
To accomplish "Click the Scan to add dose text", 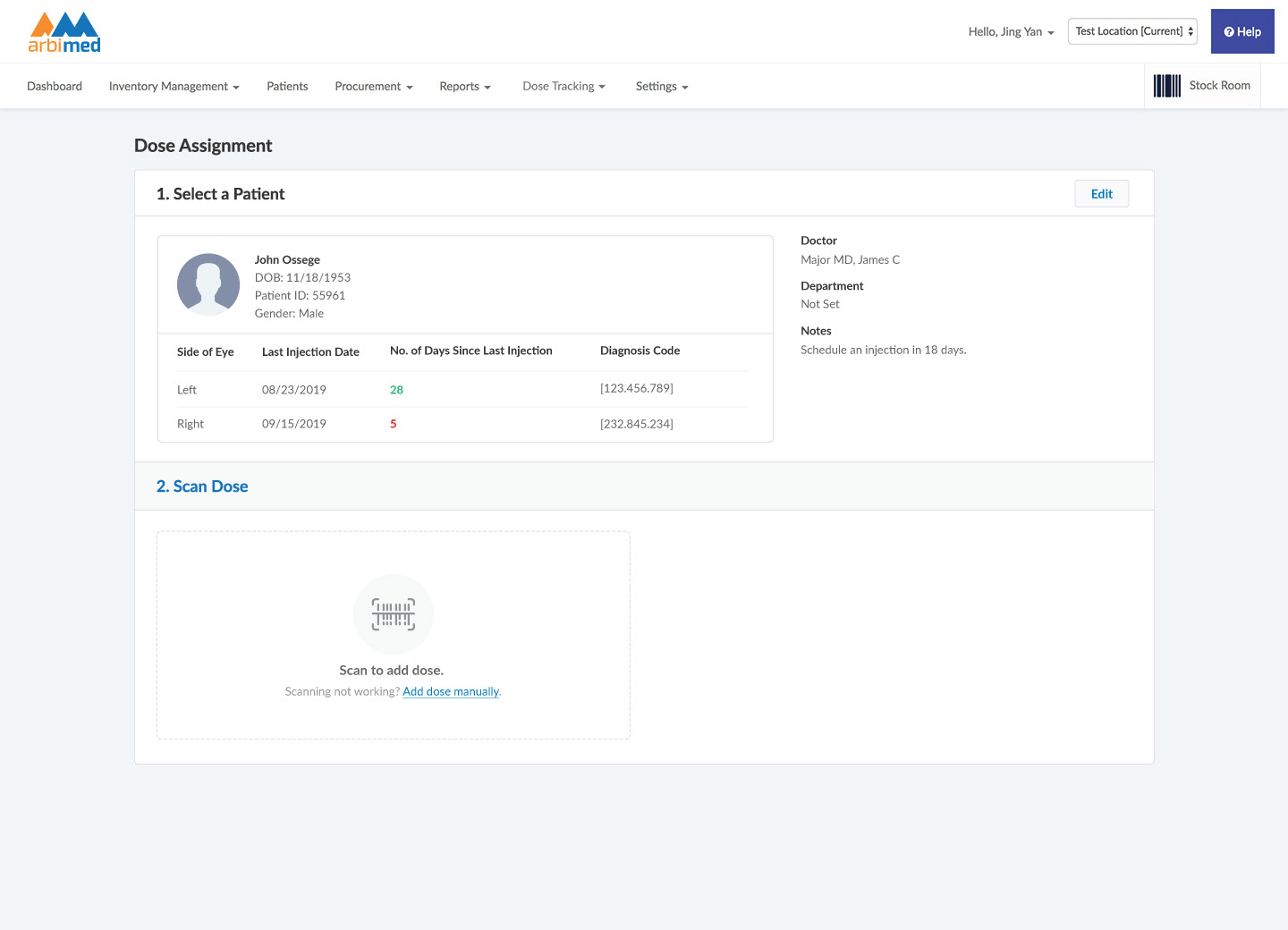I will (392, 670).
